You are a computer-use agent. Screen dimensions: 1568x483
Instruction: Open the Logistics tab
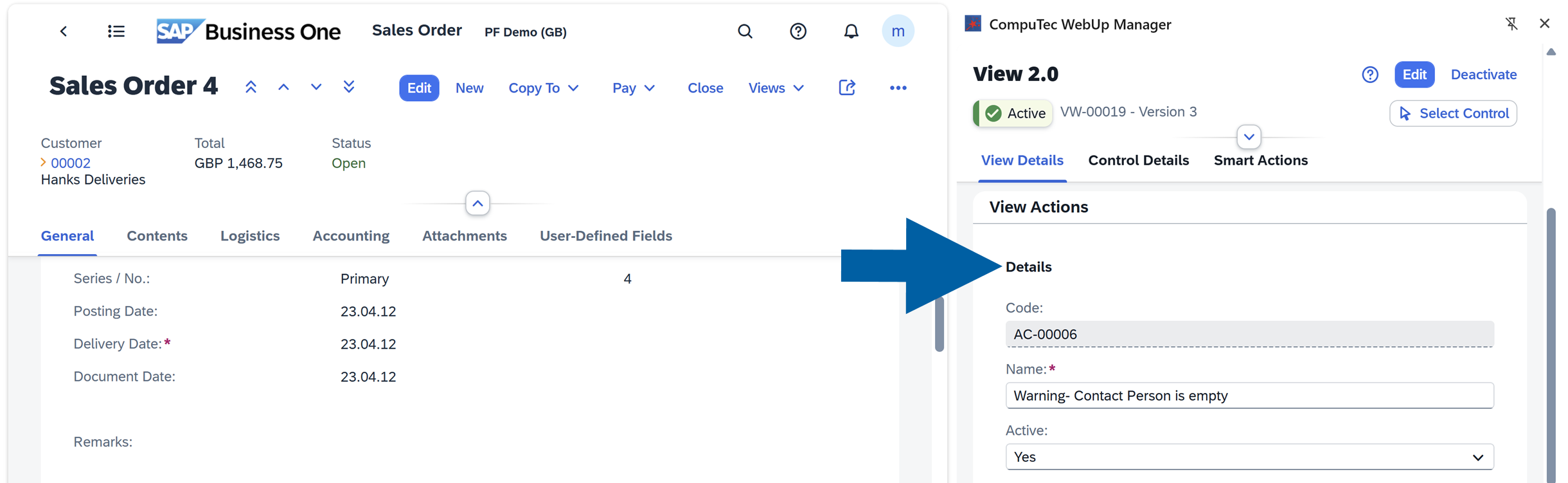(250, 236)
